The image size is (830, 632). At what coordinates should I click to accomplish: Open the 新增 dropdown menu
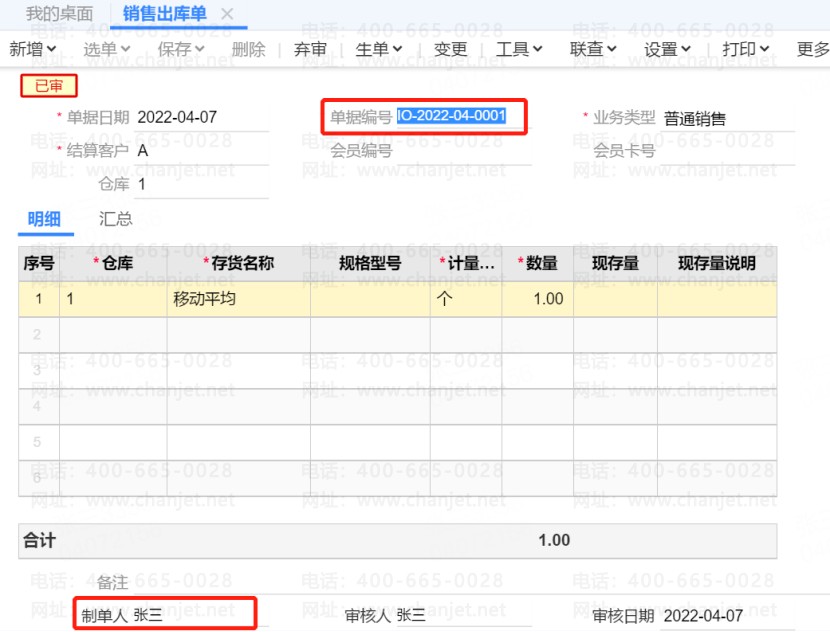(x=32, y=49)
